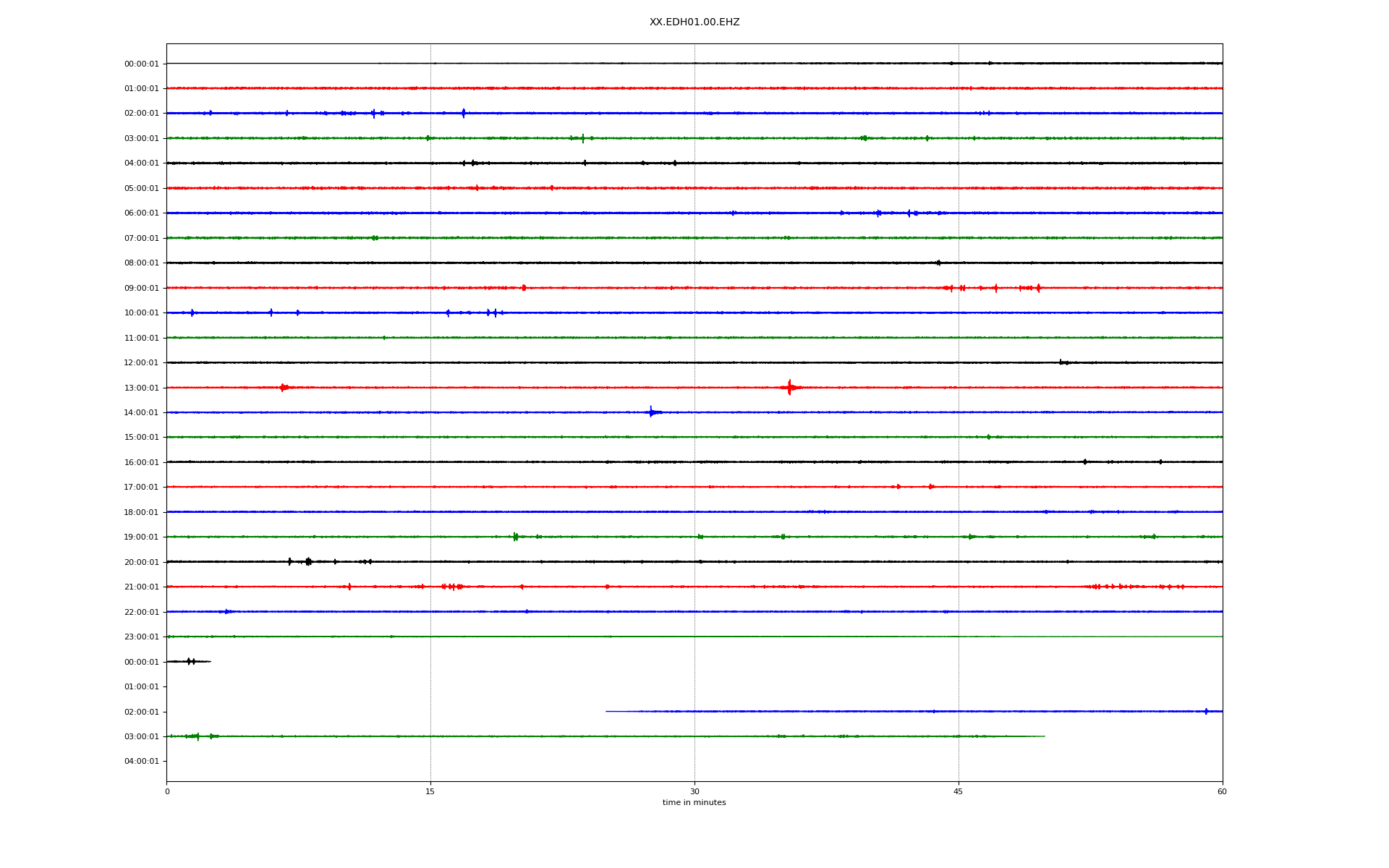Click the plot title XX.EDH01.00.EHZ
The width and height of the screenshot is (1389, 868).
pos(694,22)
